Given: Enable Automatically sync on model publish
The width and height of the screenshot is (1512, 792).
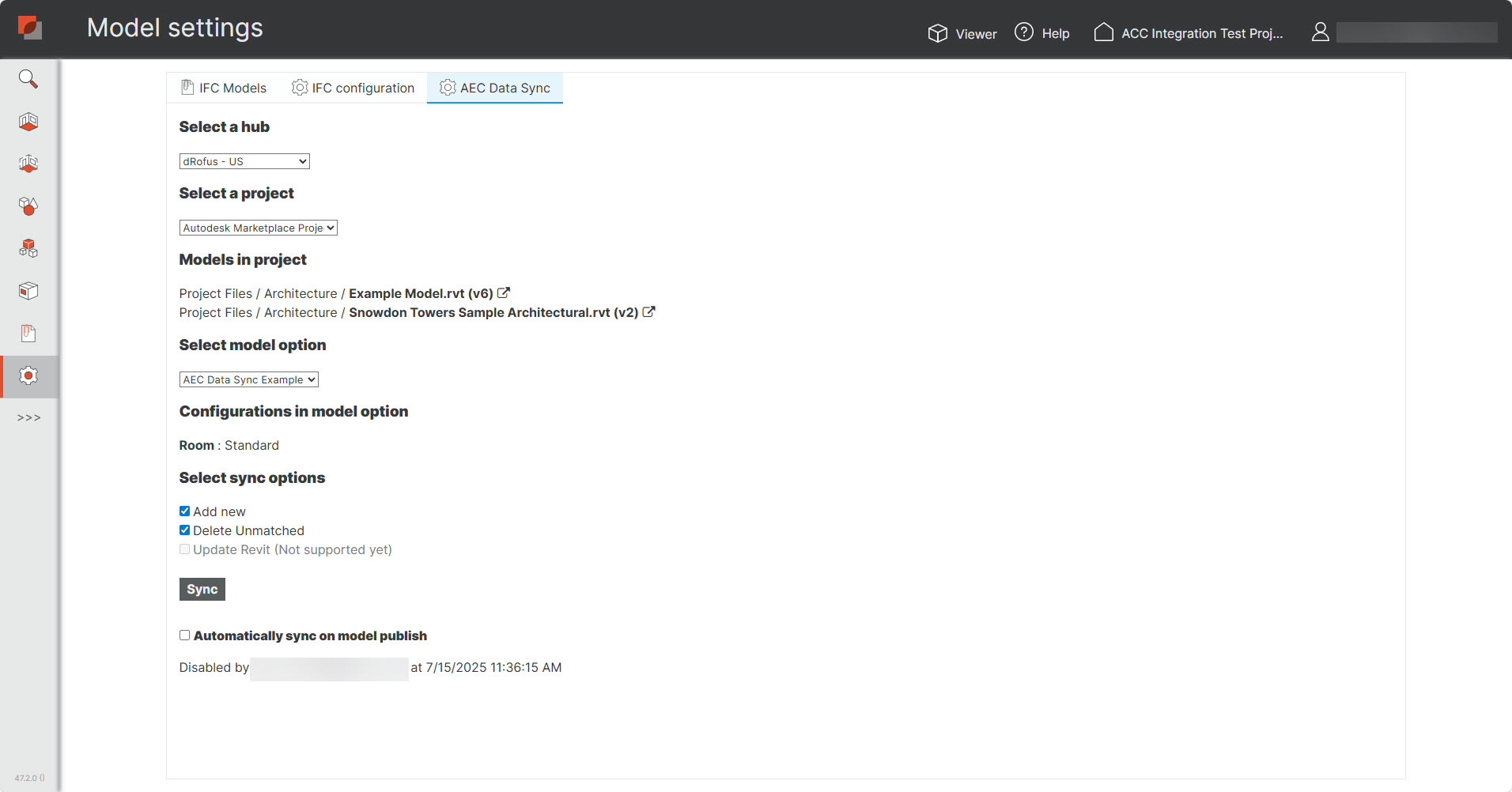Looking at the screenshot, I should coord(184,635).
